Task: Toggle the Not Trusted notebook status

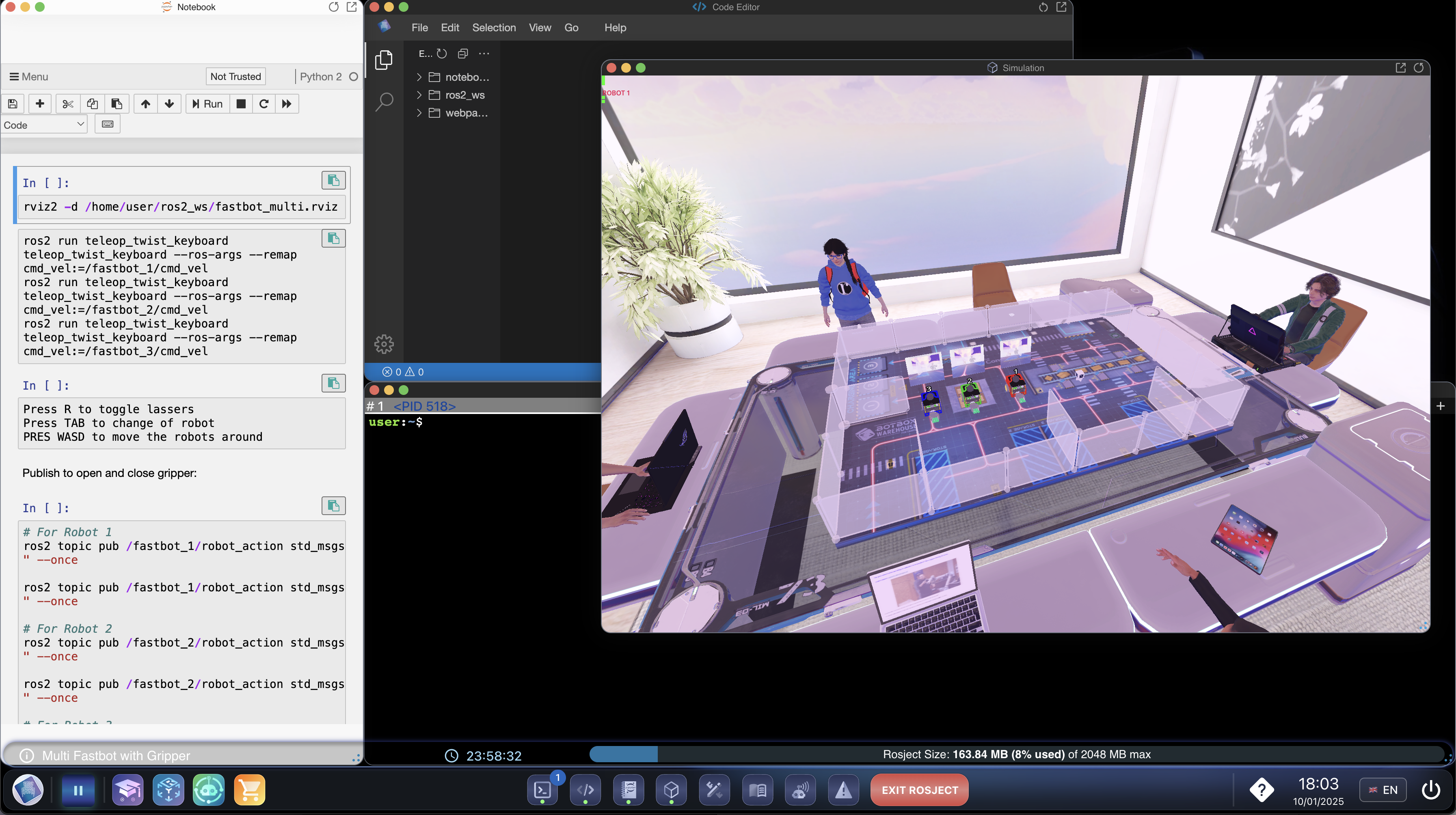Action: point(235,76)
